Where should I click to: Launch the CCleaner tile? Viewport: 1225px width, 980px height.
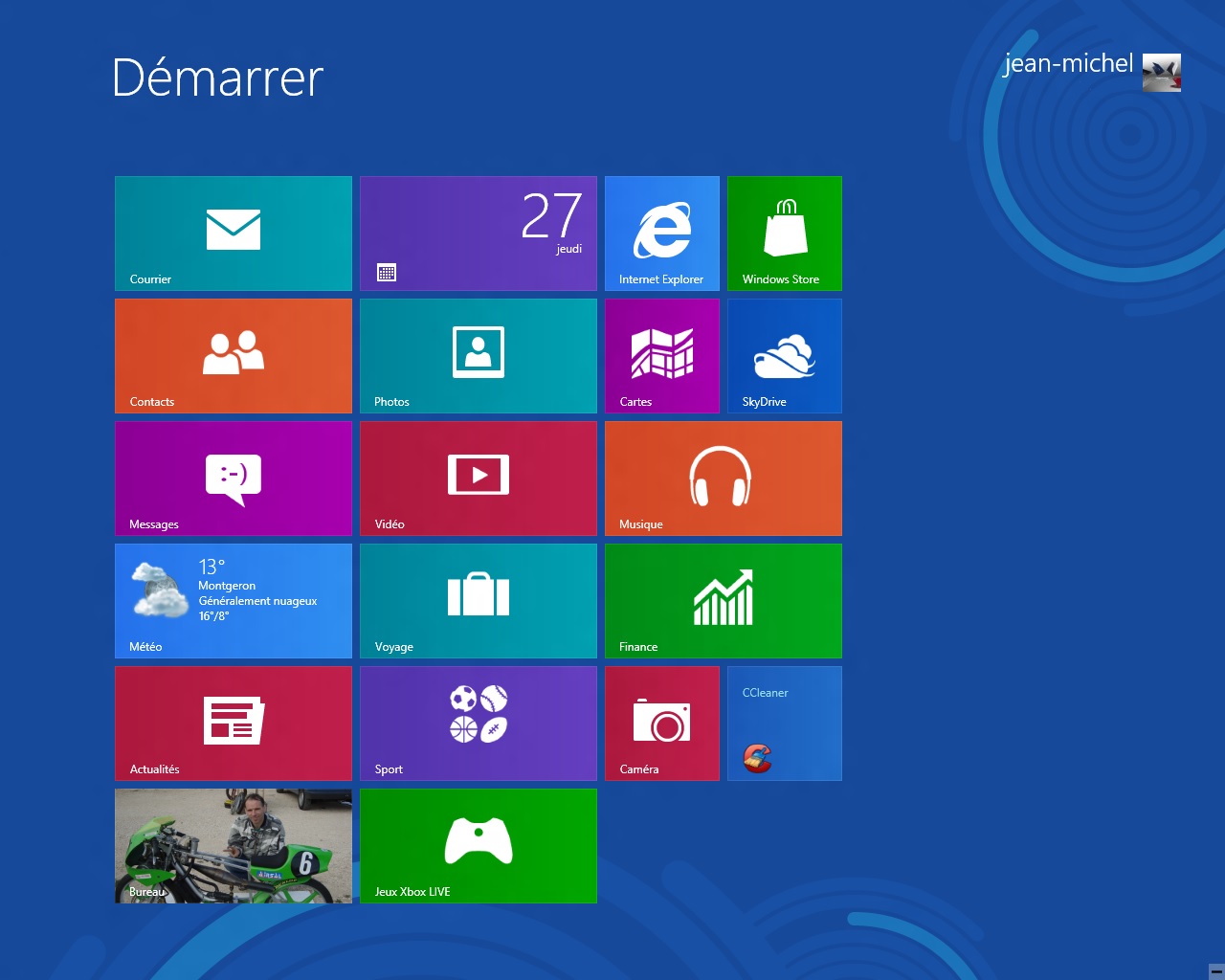tap(785, 724)
